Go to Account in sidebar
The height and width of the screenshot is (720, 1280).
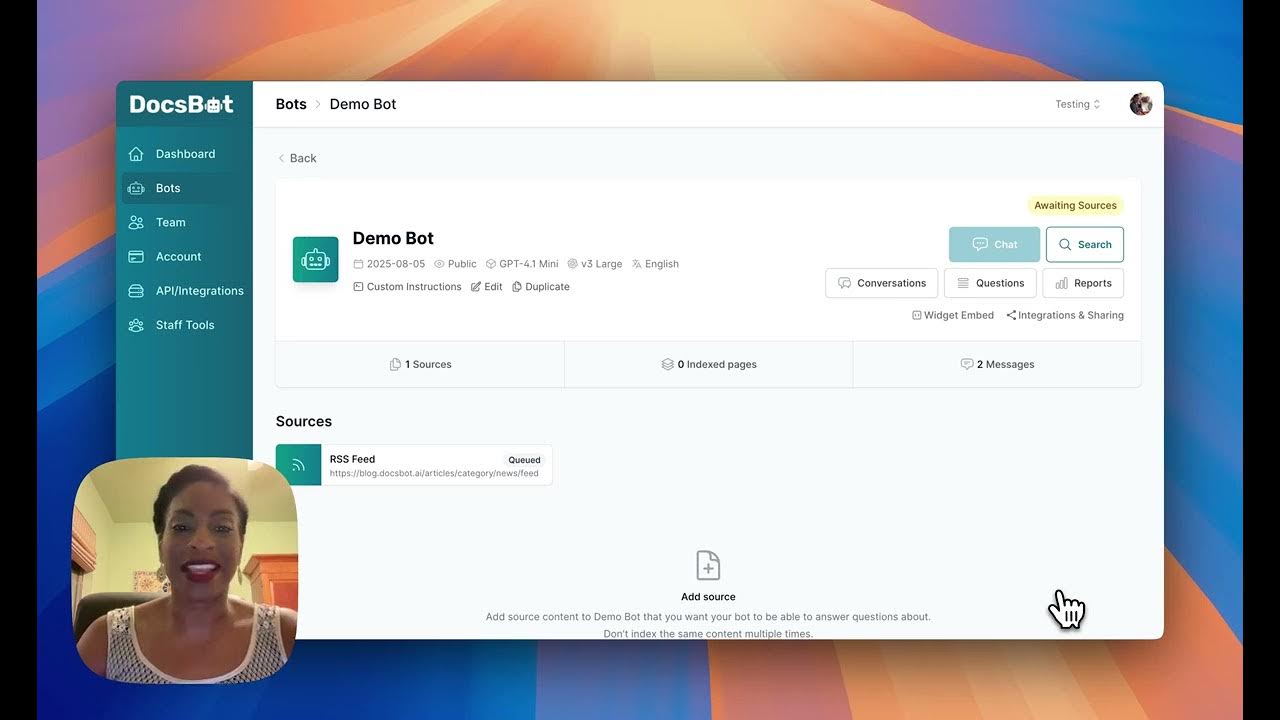184,256
